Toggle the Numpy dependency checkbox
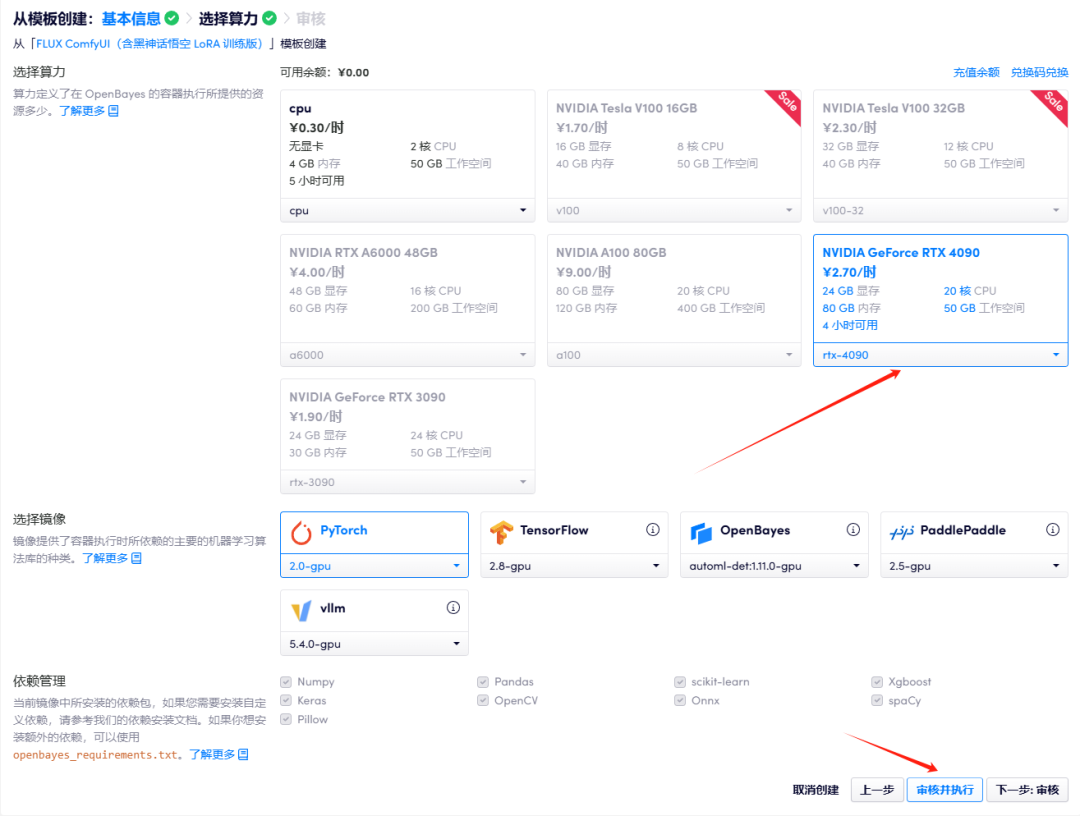The height and width of the screenshot is (816, 1080). point(286,682)
